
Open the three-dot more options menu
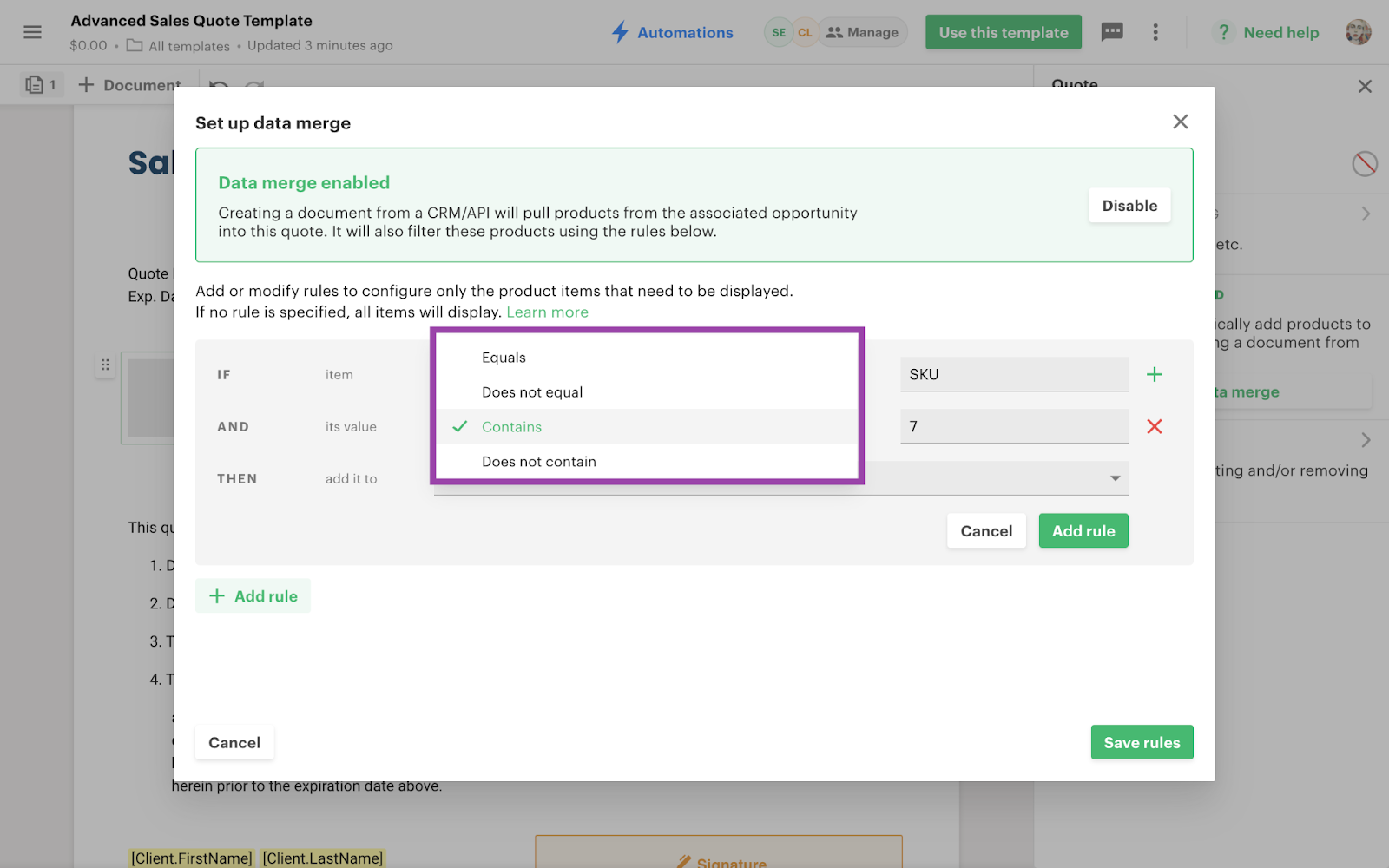[x=1155, y=32]
